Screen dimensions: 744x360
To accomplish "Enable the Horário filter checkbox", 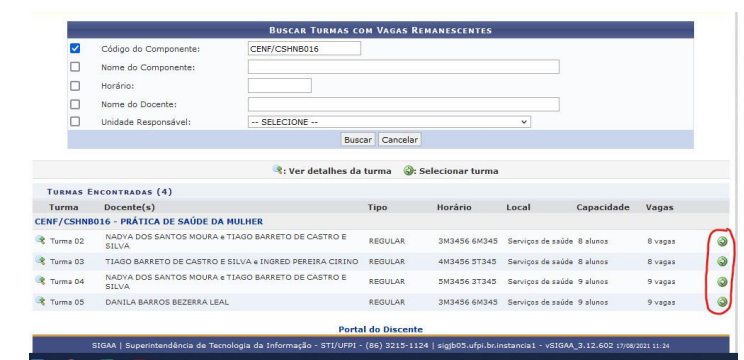I will click(x=75, y=86).
